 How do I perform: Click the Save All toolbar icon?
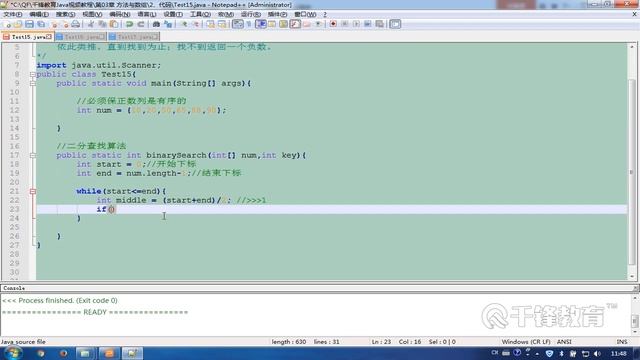click(x=41, y=24)
